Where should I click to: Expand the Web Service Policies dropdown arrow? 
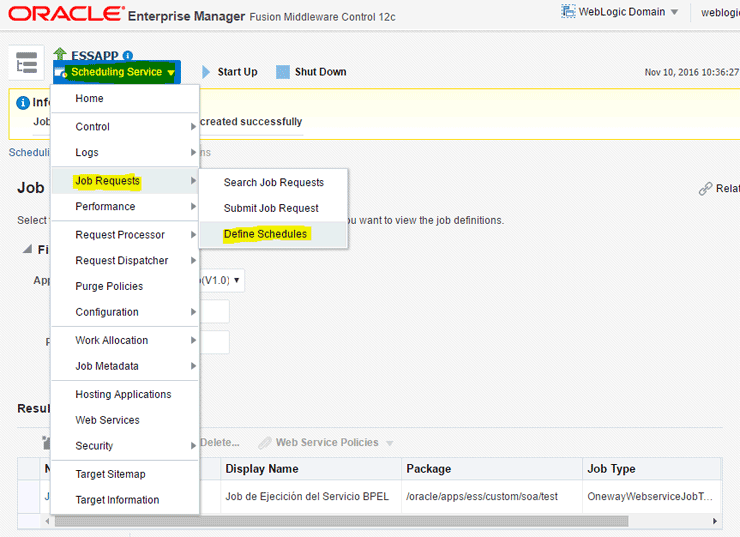[x=389, y=443]
